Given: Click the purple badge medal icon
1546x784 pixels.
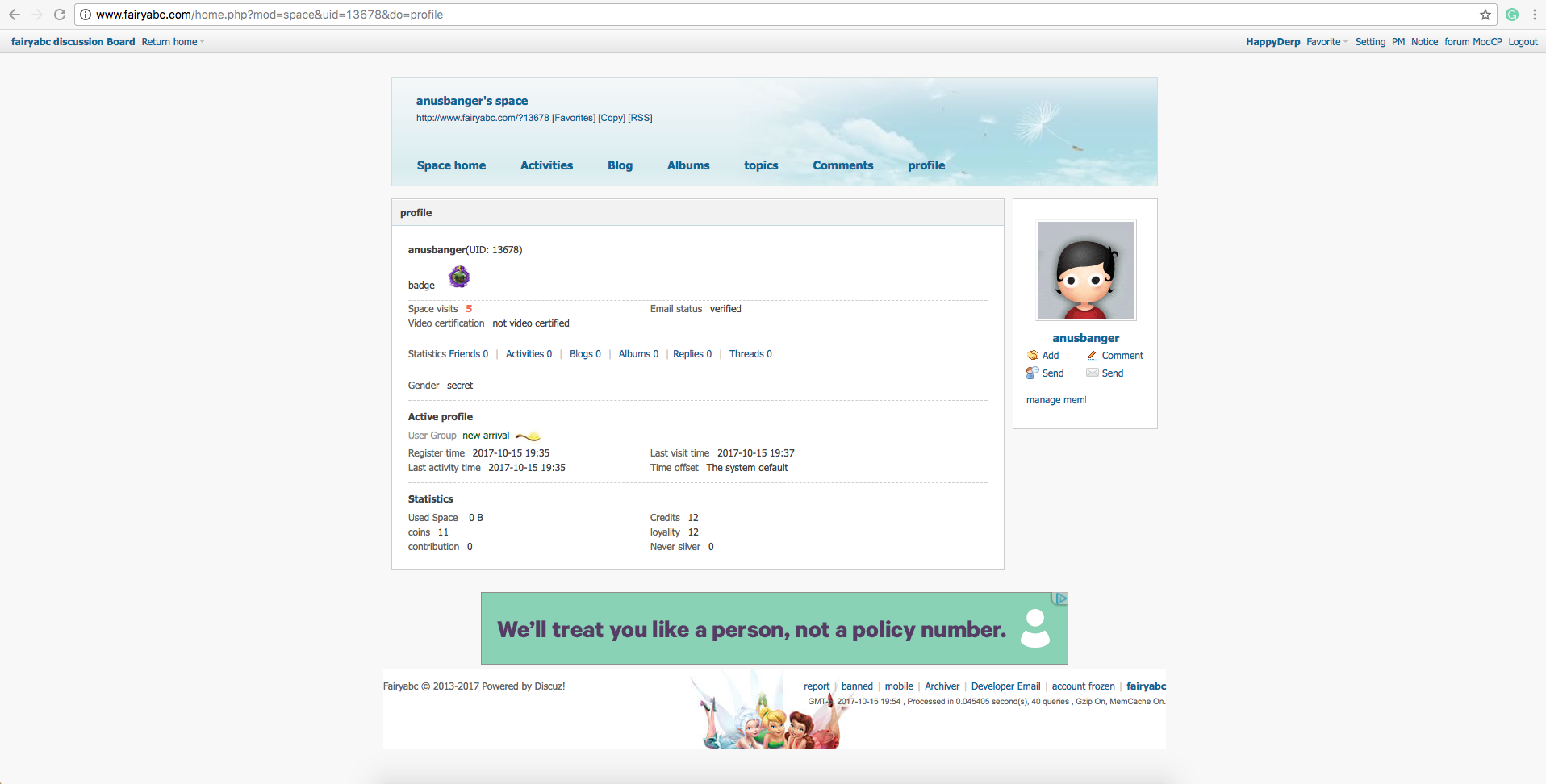Looking at the screenshot, I should click(x=459, y=277).
